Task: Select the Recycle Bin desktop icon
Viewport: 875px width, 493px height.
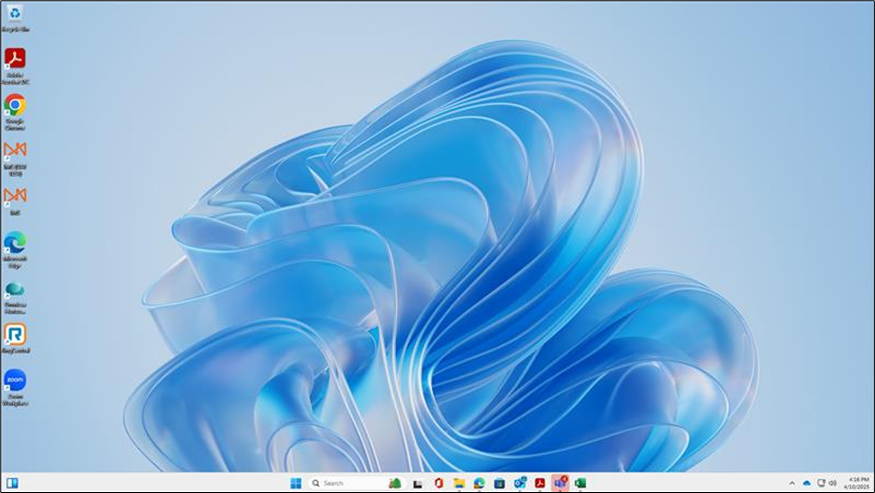Action: (14, 14)
